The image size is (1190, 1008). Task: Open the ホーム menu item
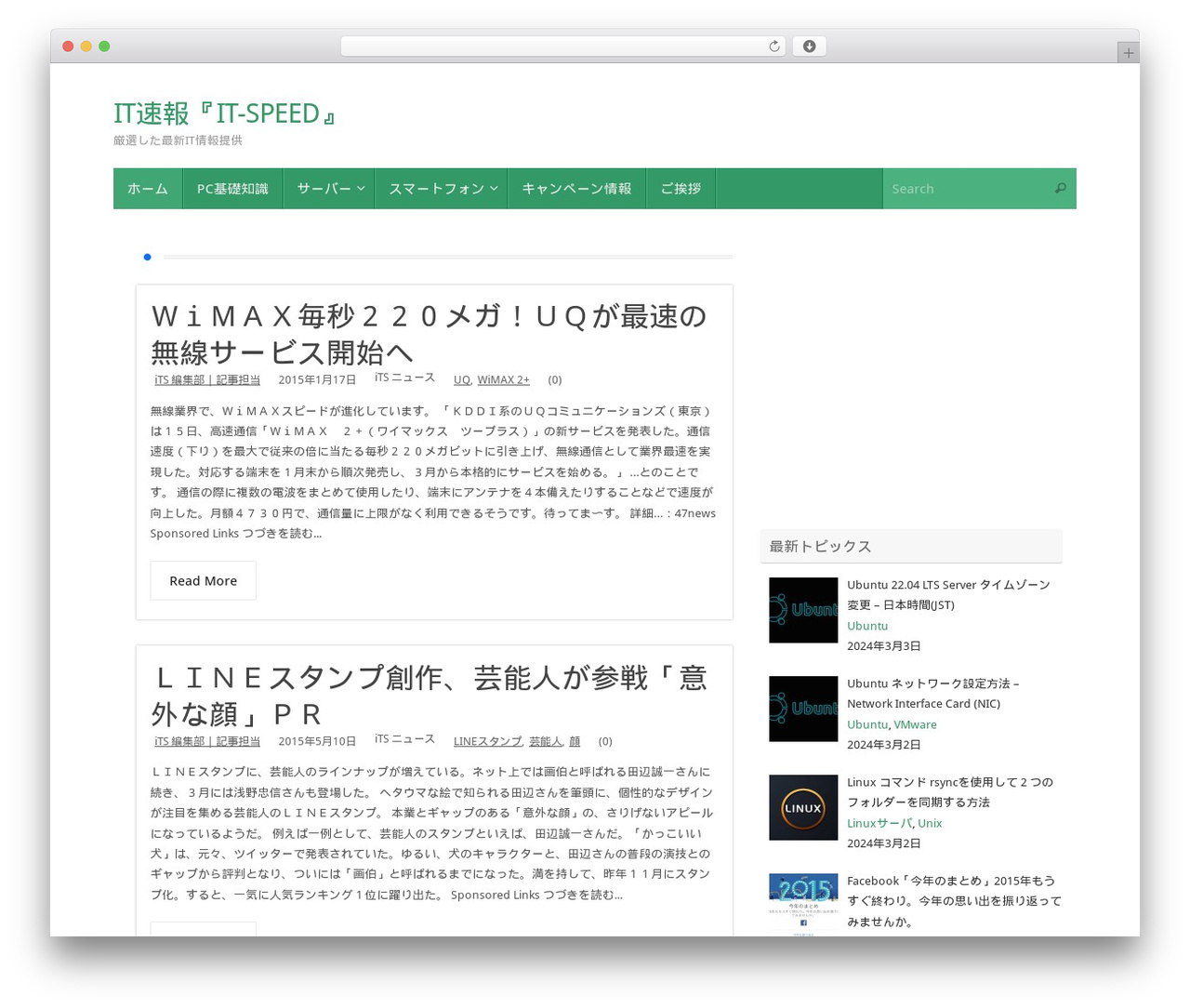[x=148, y=189]
